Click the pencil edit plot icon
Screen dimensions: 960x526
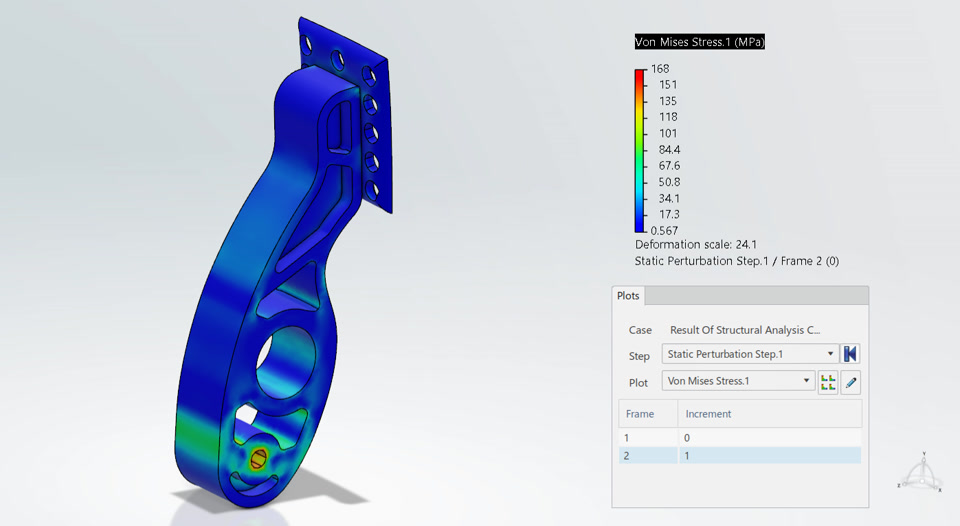click(850, 382)
